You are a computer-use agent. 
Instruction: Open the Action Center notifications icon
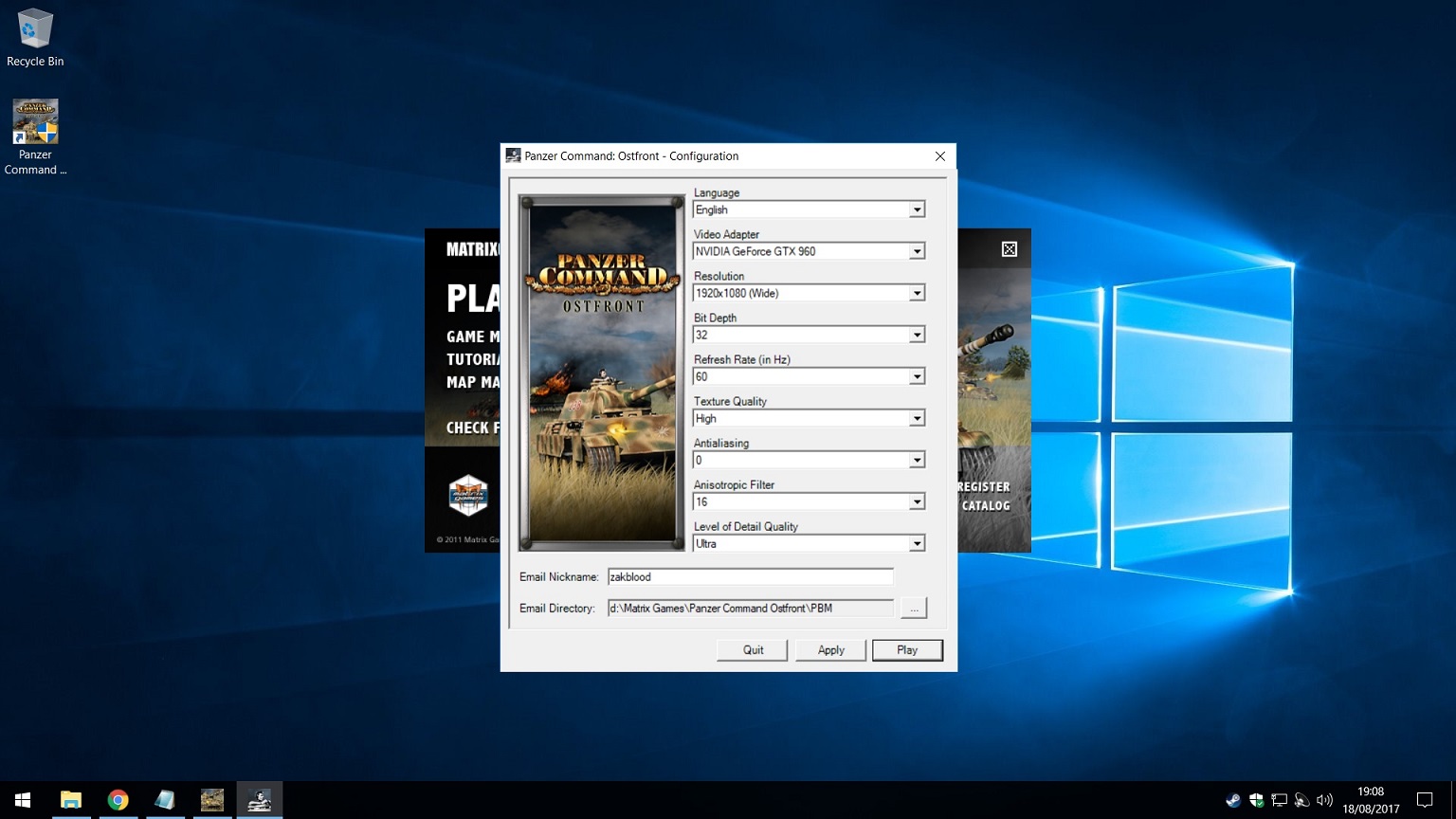[1424, 800]
